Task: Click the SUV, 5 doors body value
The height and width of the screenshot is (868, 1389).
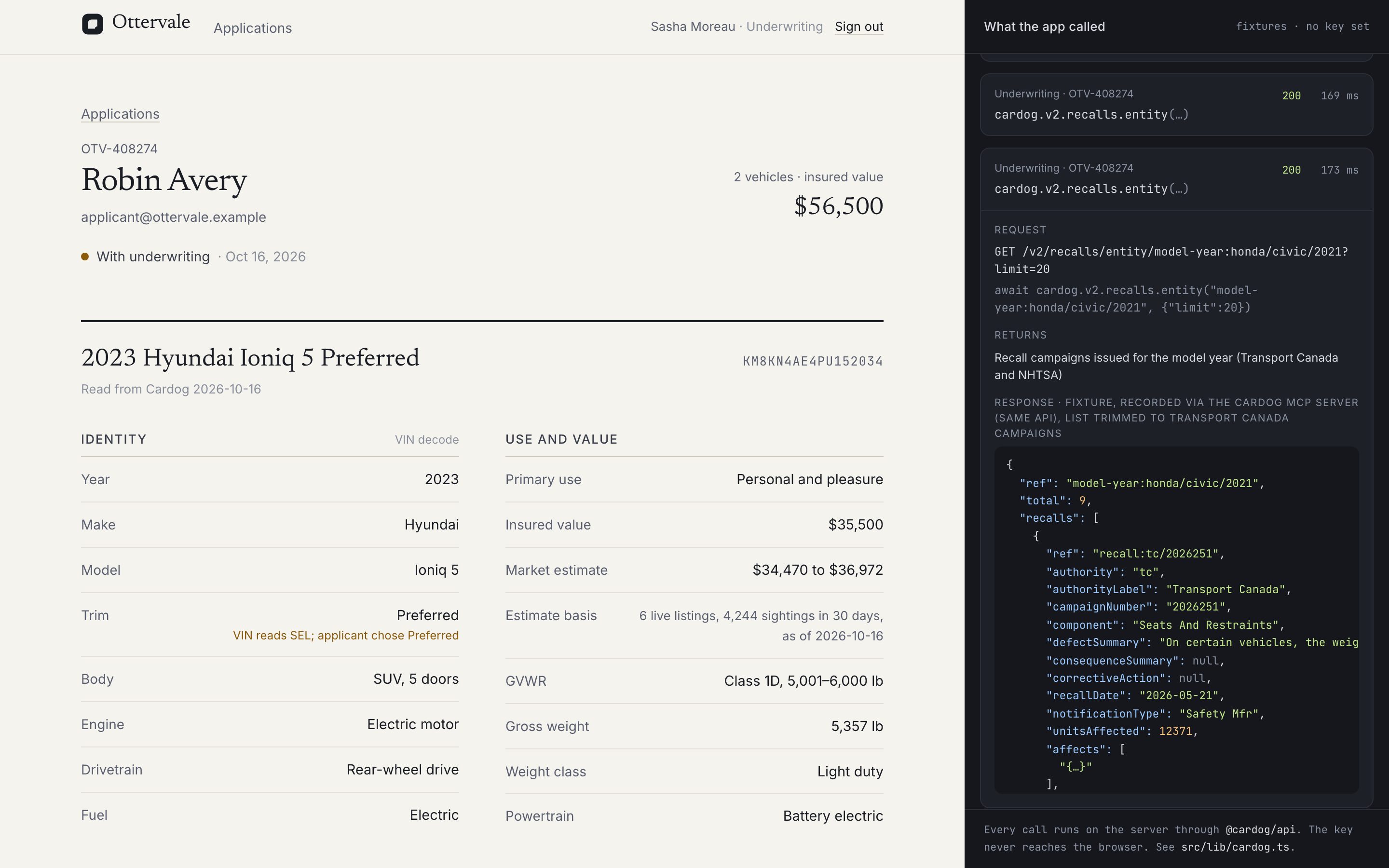Action: pyautogui.click(x=416, y=679)
